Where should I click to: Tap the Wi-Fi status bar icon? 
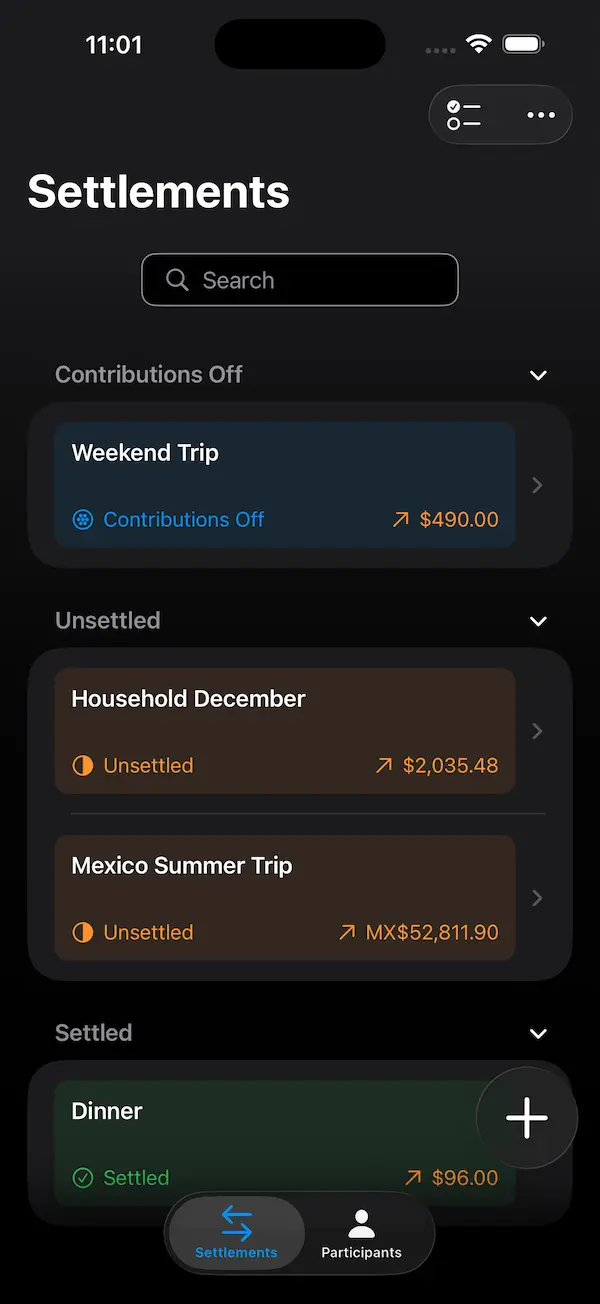click(479, 45)
